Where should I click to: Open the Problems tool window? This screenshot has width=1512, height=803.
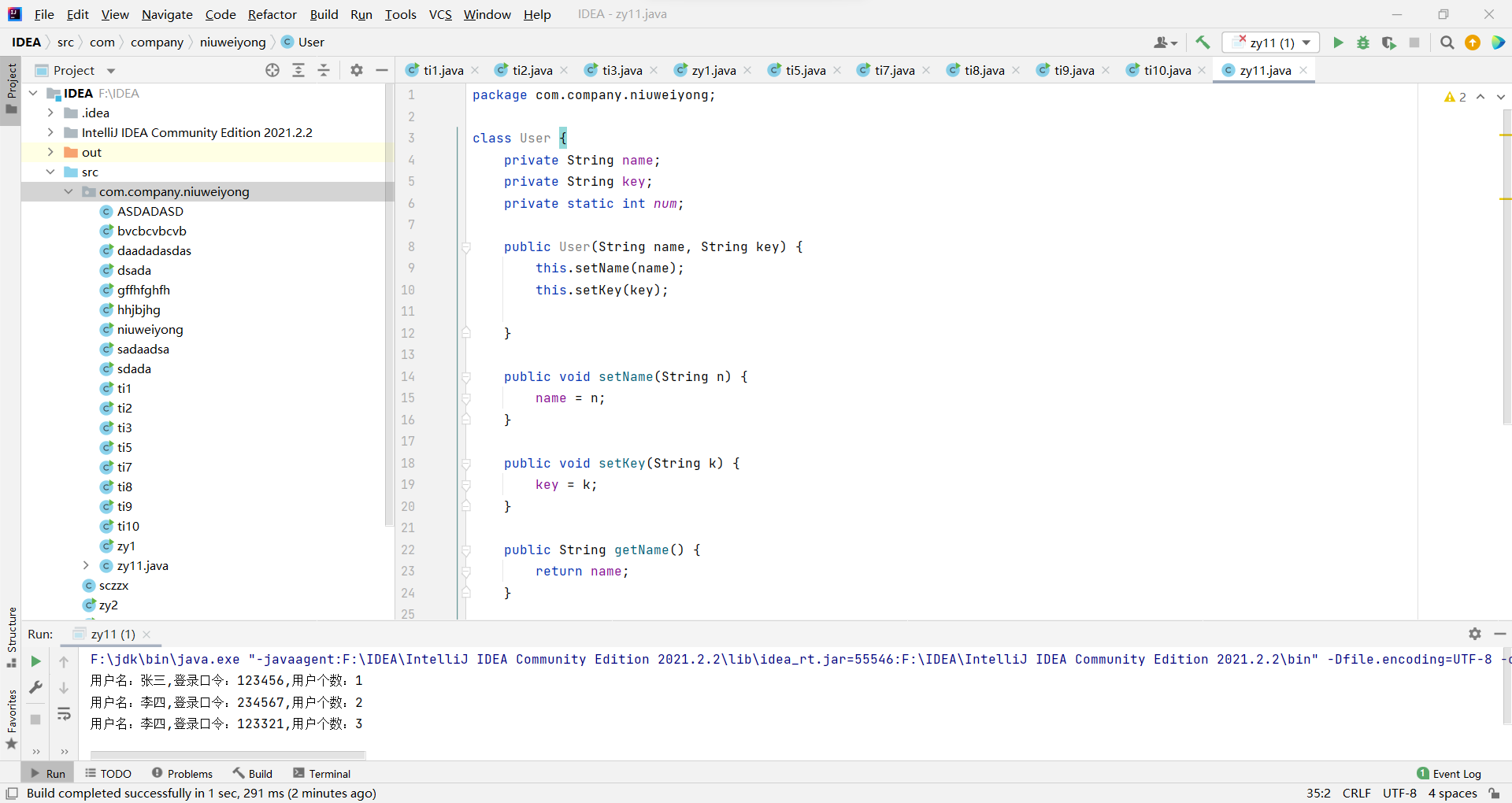[x=182, y=774]
